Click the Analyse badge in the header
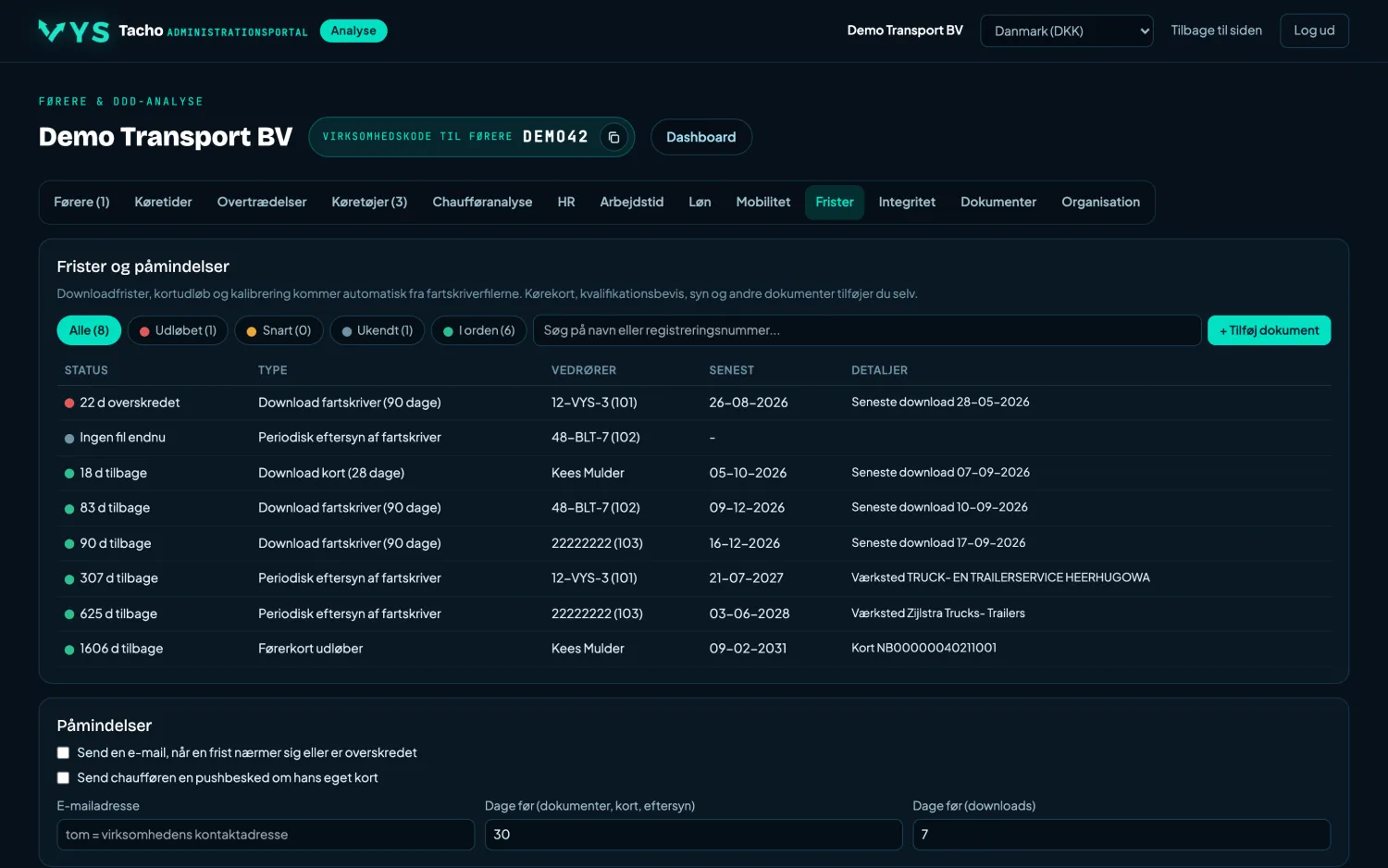 coord(353,31)
